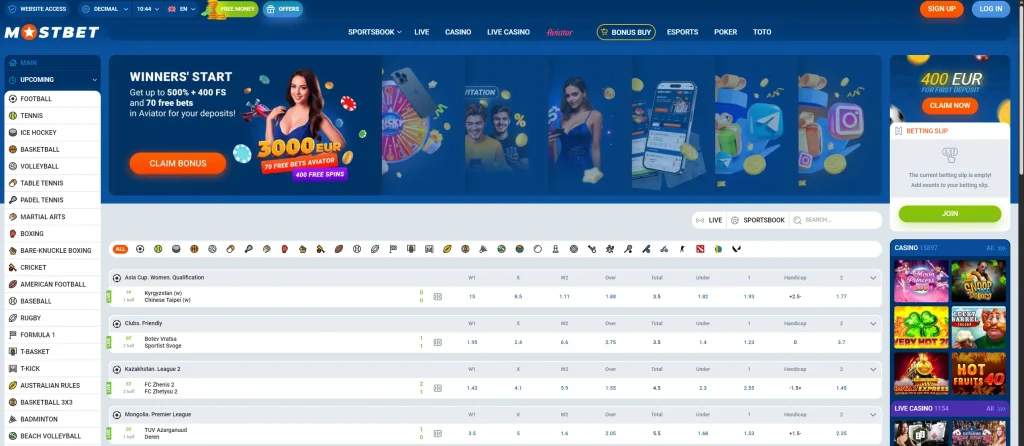
Task: Open the Offers gift button
Action: point(283,9)
